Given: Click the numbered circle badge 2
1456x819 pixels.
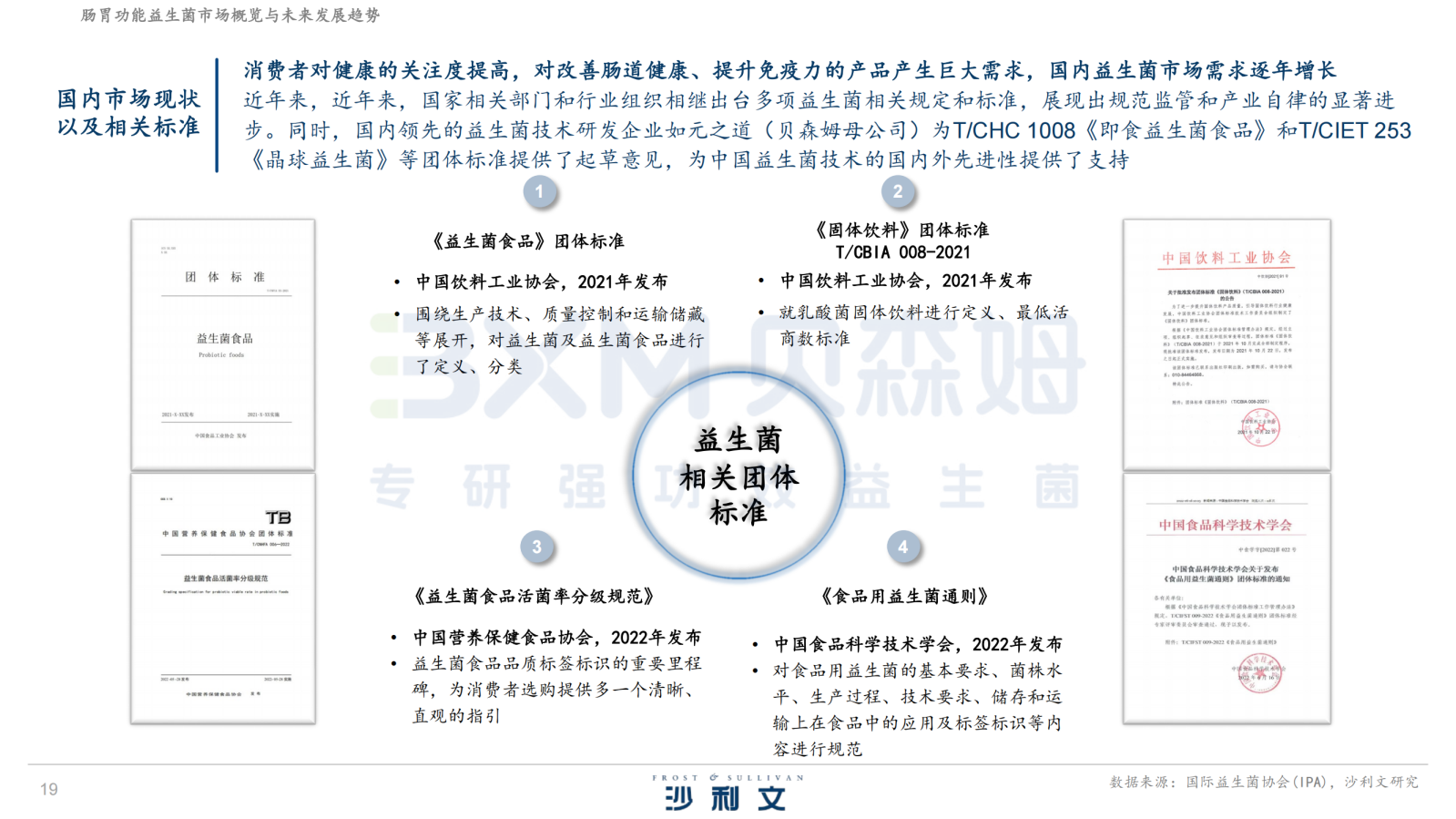Looking at the screenshot, I should pyautogui.click(x=898, y=191).
